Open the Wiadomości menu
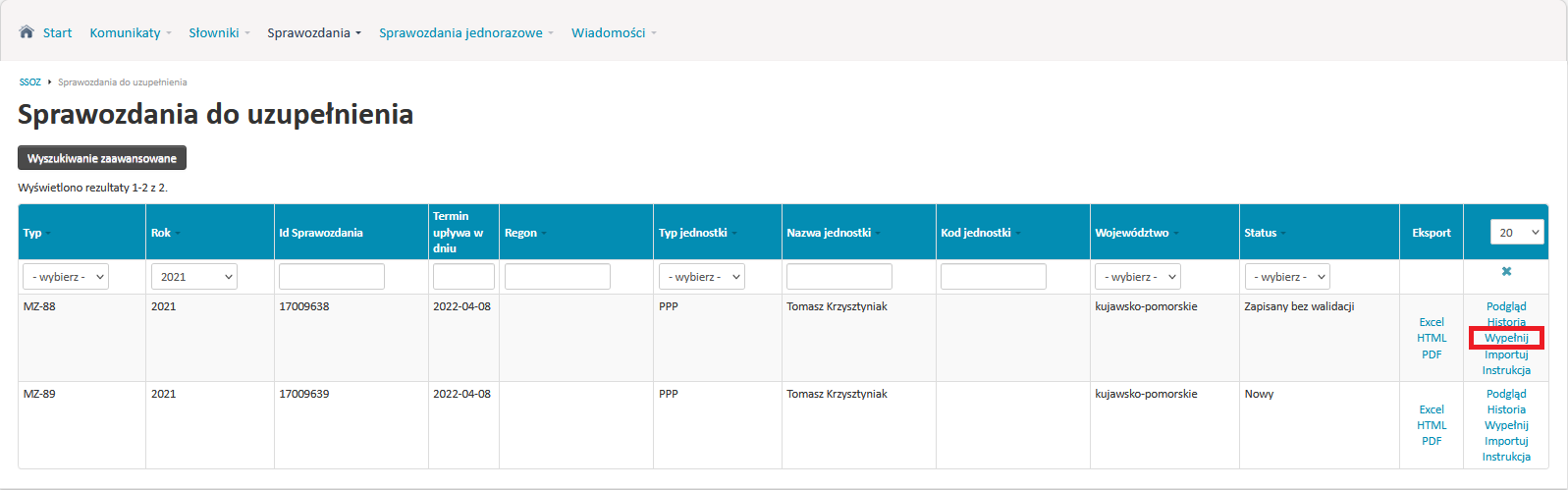The width and height of the screenshot is (1568, 490). [614, 32]
